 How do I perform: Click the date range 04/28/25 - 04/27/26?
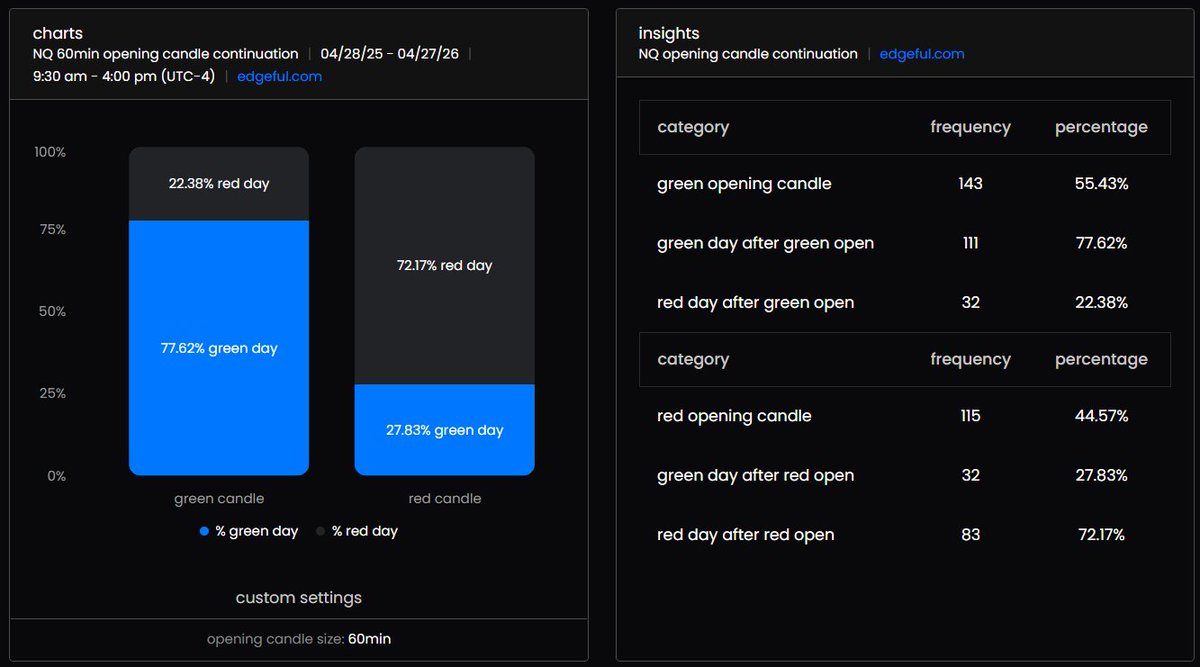point(390,54)
